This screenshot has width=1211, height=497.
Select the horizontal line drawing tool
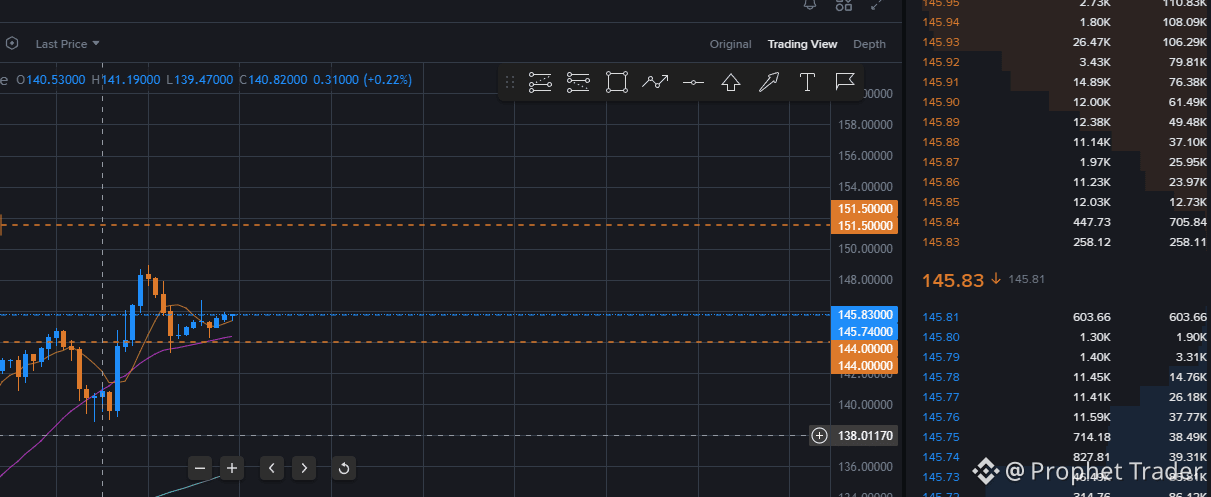click(x=693, y=82)
